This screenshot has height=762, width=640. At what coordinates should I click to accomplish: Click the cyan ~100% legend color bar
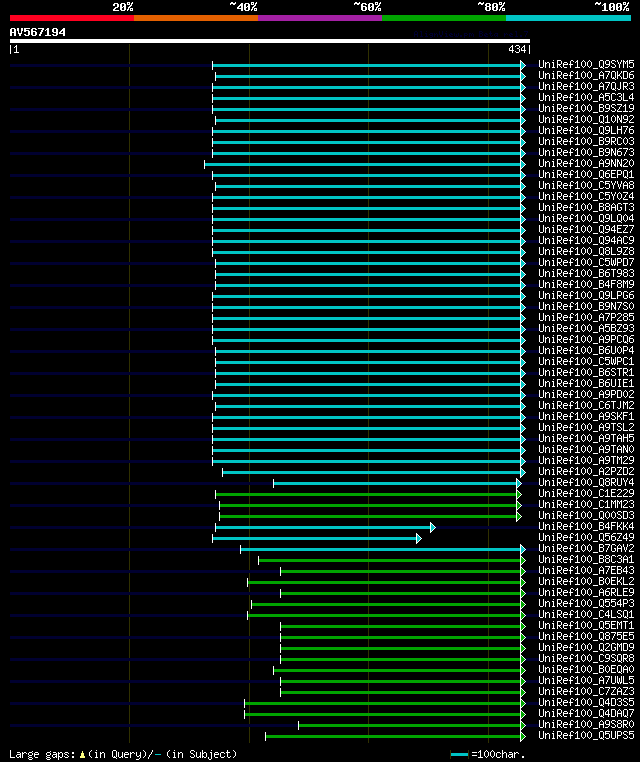point(568,18)
